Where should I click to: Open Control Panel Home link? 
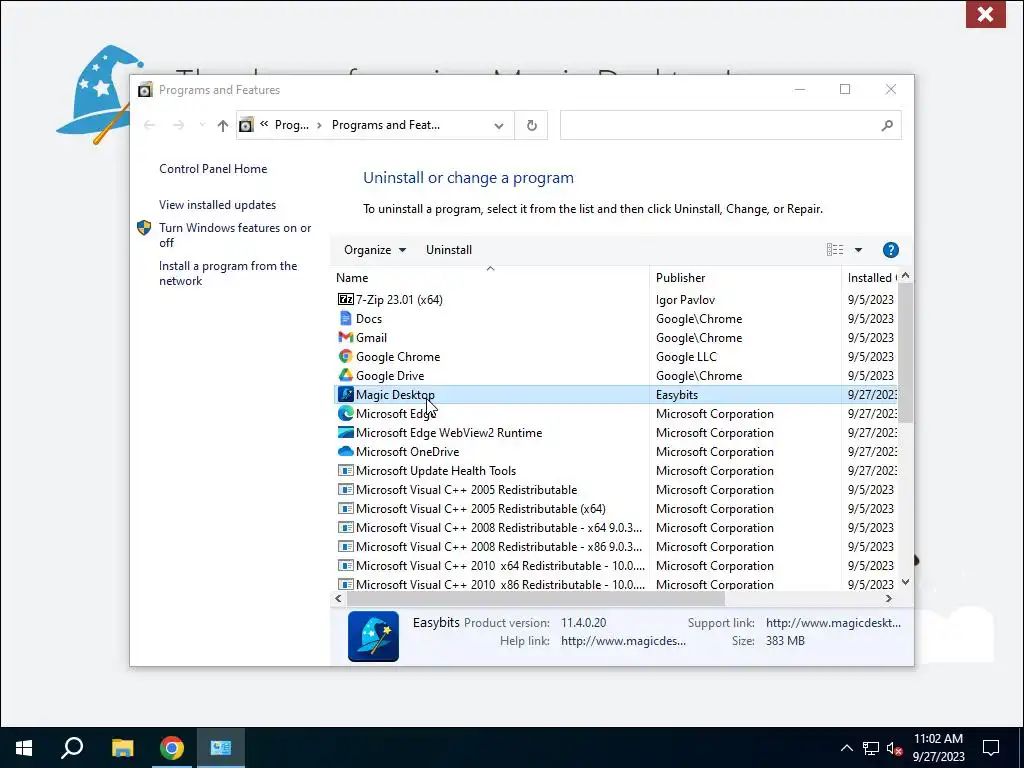[x=213, y=169]
